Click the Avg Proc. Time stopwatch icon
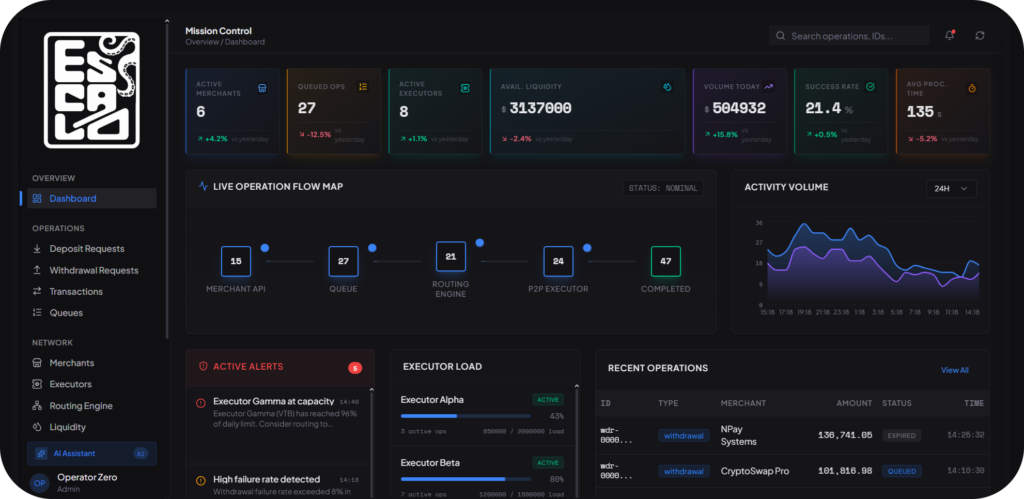The image size is (1024, 499). pos(972,88)
